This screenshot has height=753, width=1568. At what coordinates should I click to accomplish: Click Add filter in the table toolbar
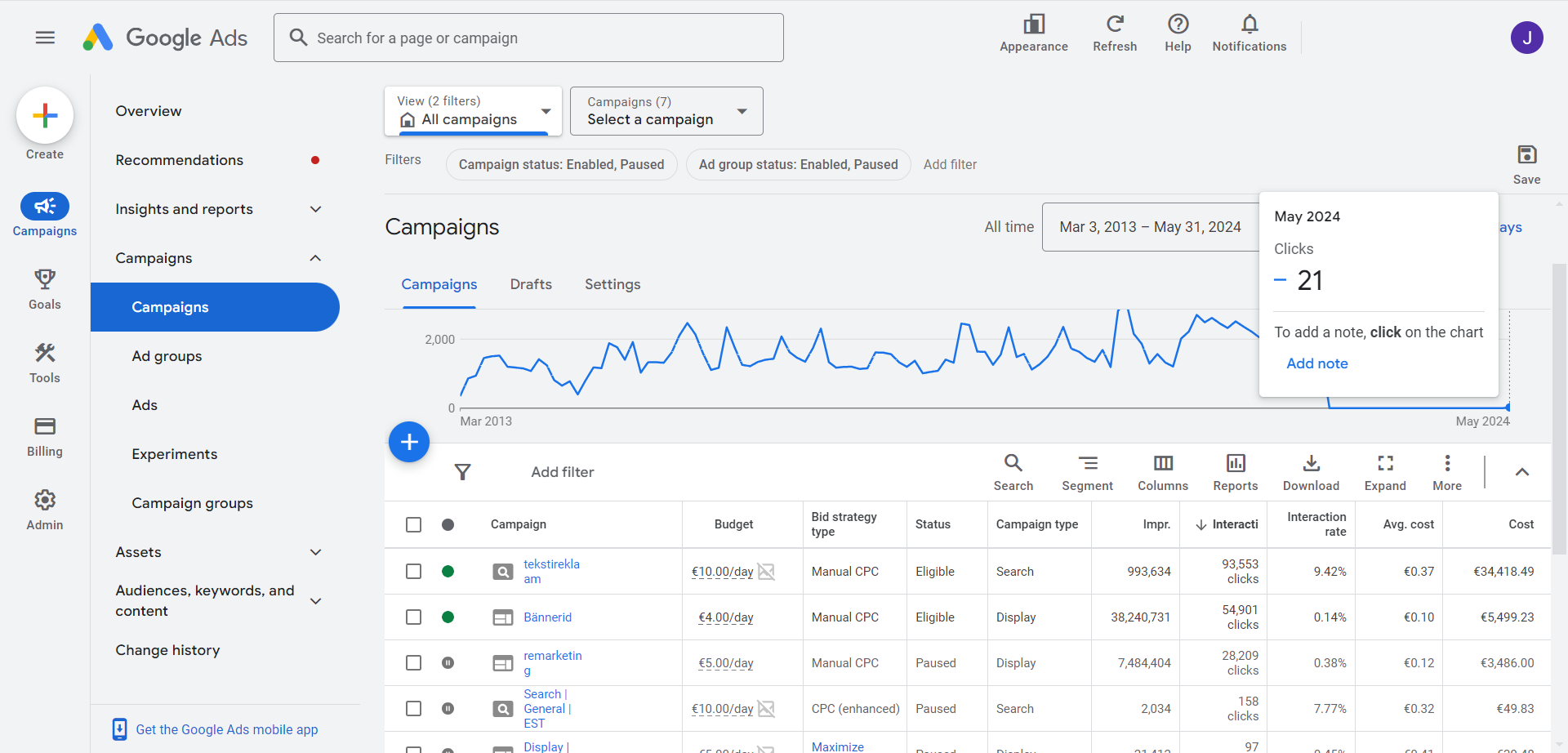[563, 472]
